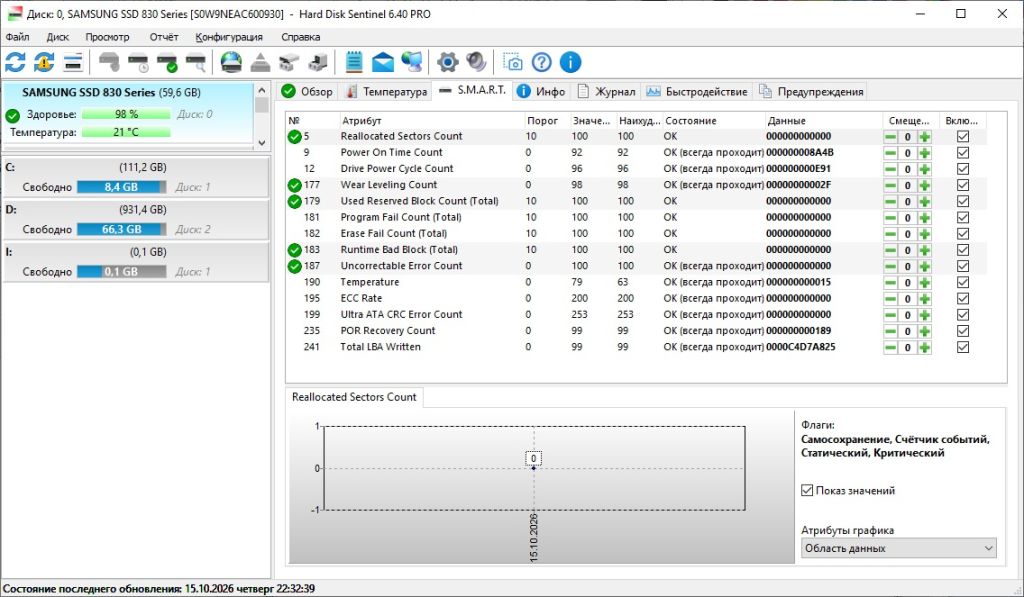The image size is (1024, 597).
Task: Toggle the Wear Leveling Count row checkbox
Action: point(963,185)
